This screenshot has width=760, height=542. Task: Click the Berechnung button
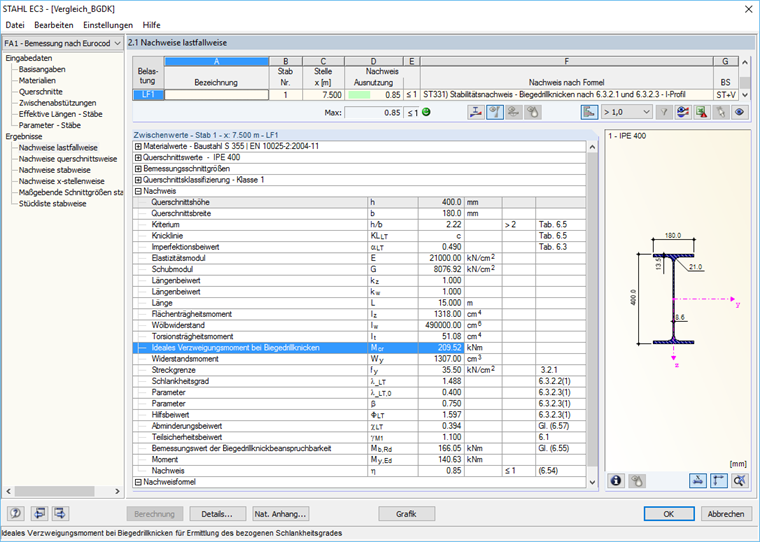click(x=154, y=514)
